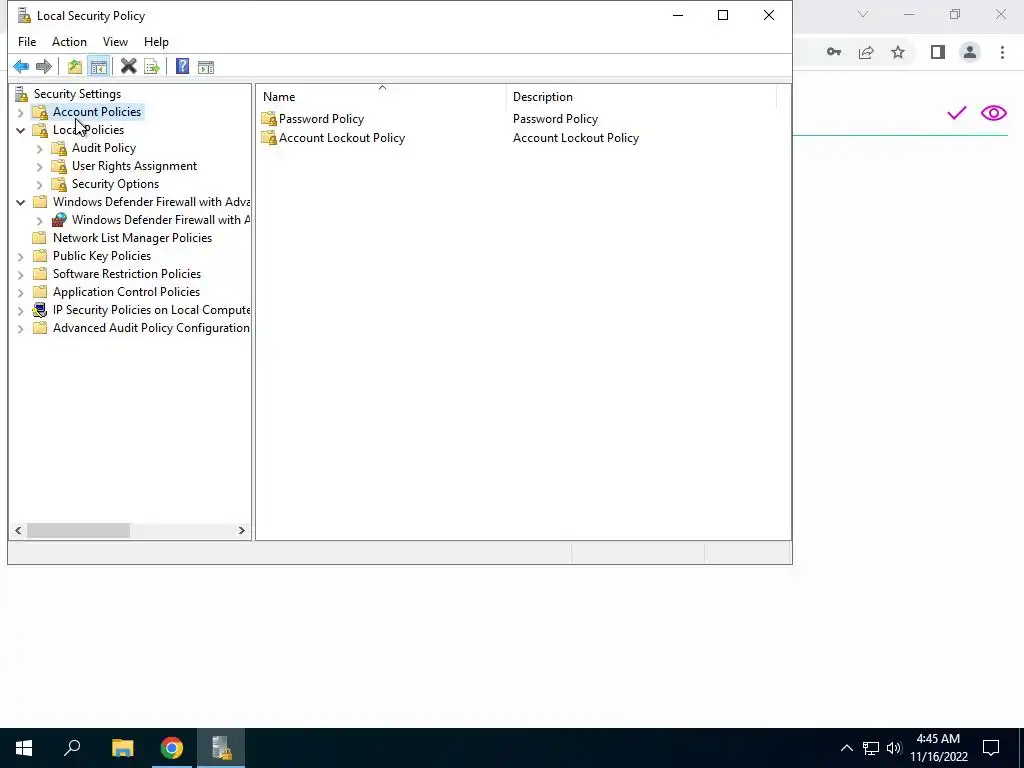Click the Password Policy description cell
This screenshot has height=768, width=1024.
pyautogui.click(x=555, y=119)
